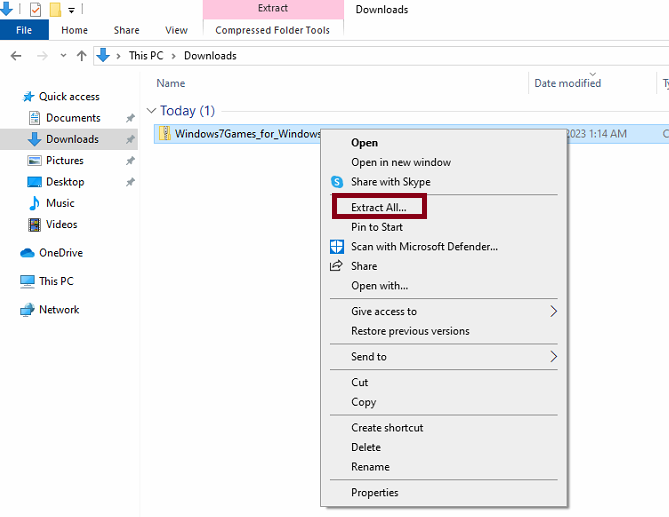Click the Downloads arrow icon in title bar
The image size is (669, 517).
click(7, 9)
